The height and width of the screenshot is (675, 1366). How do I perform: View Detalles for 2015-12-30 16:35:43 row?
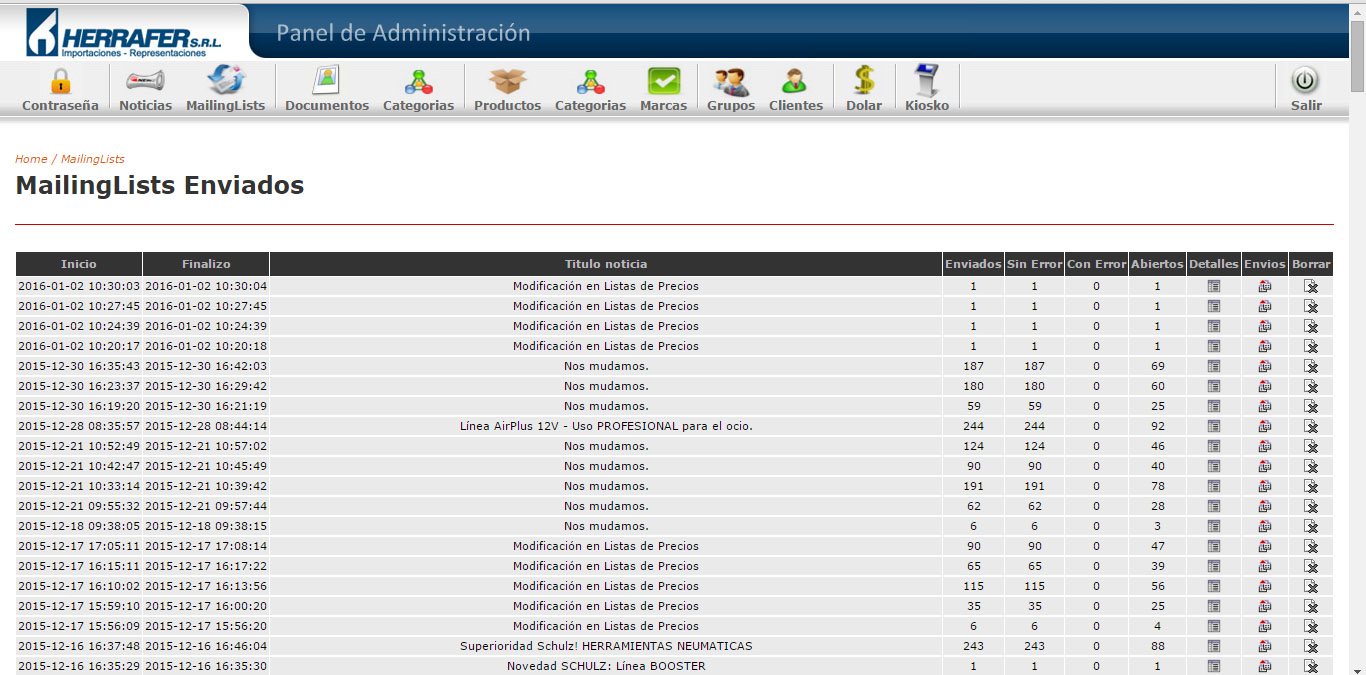tap(1214, 366)
